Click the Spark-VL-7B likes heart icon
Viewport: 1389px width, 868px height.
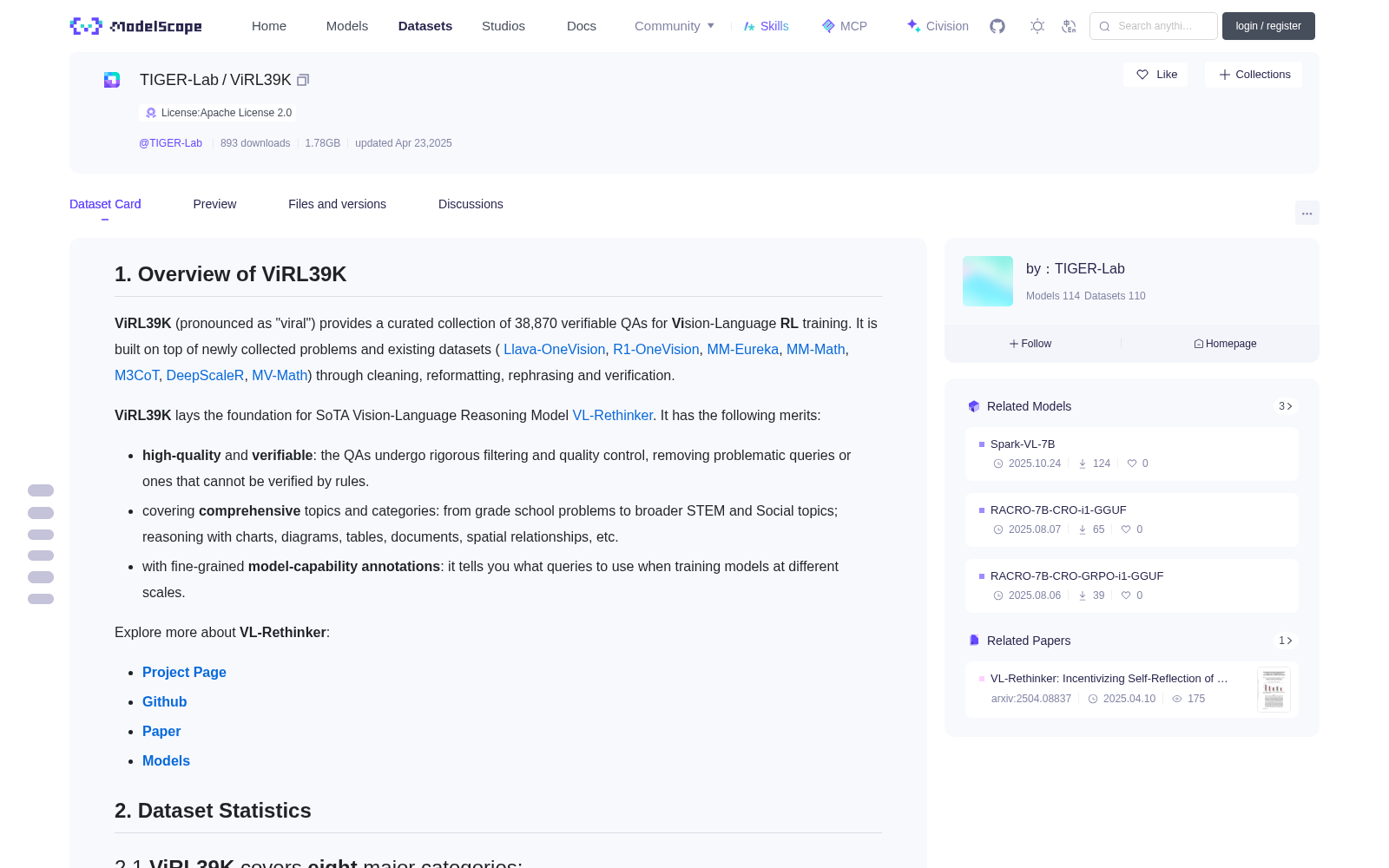(1132, 464)
